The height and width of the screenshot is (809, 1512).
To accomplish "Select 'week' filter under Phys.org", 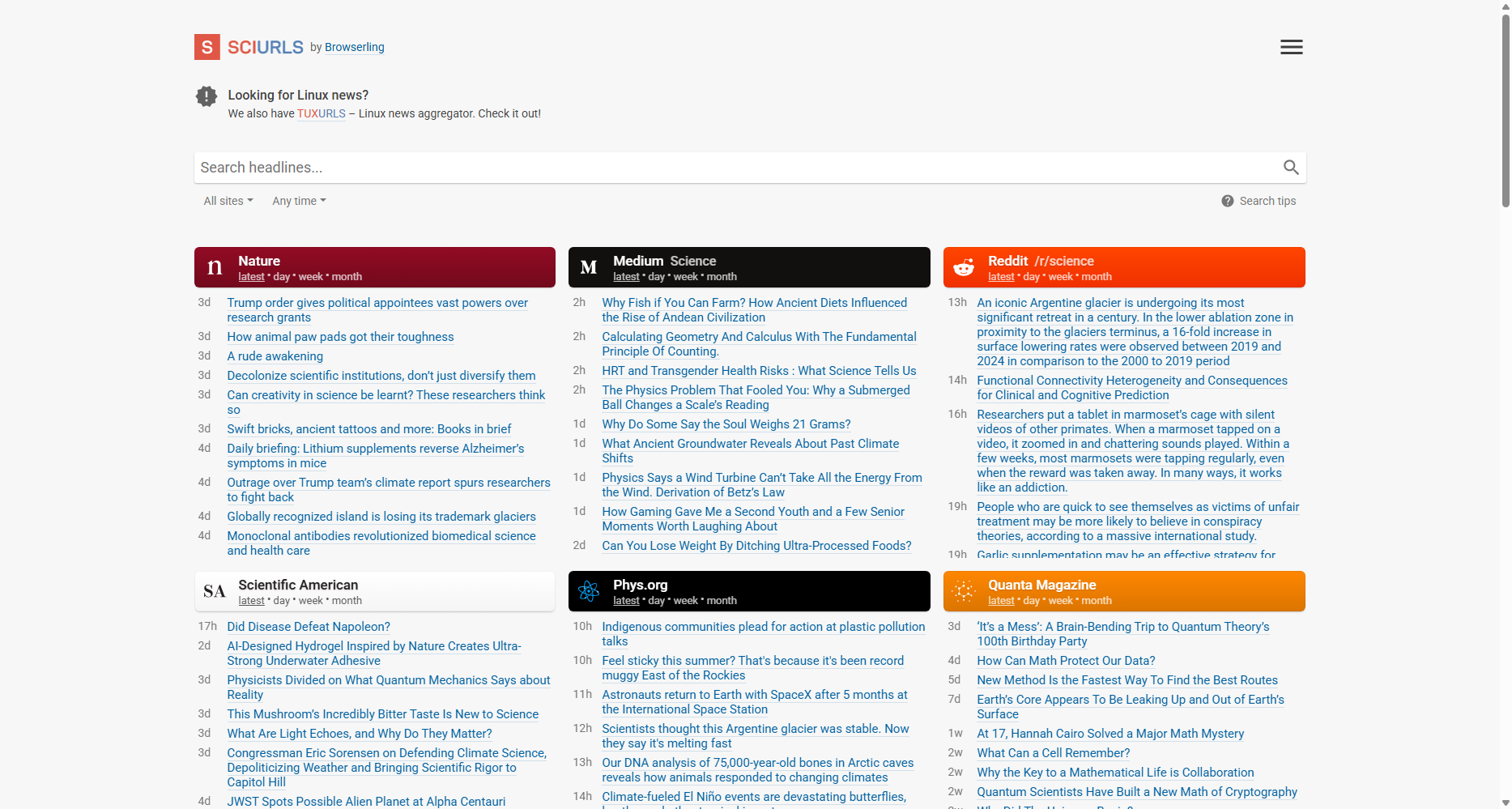I will [x=686, y=601].
